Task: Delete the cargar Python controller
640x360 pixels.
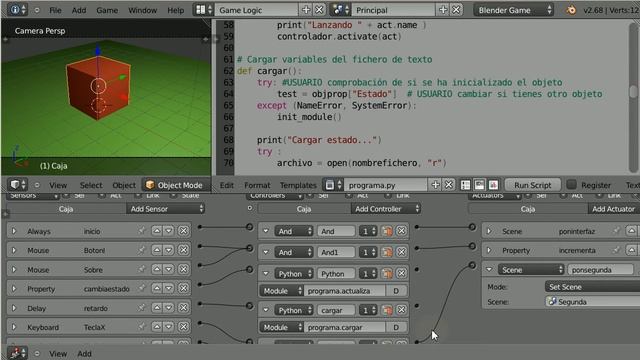Action: coord(402,310)
